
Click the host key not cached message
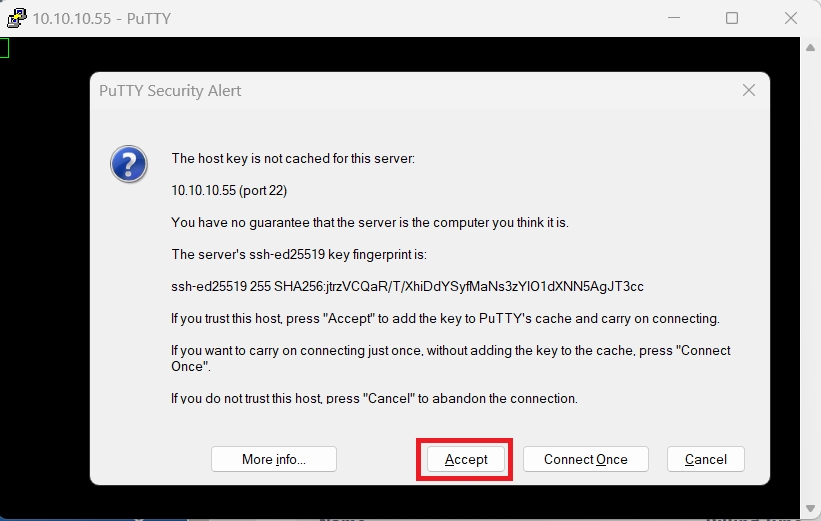pyautogui.click(x=292, y=158)
